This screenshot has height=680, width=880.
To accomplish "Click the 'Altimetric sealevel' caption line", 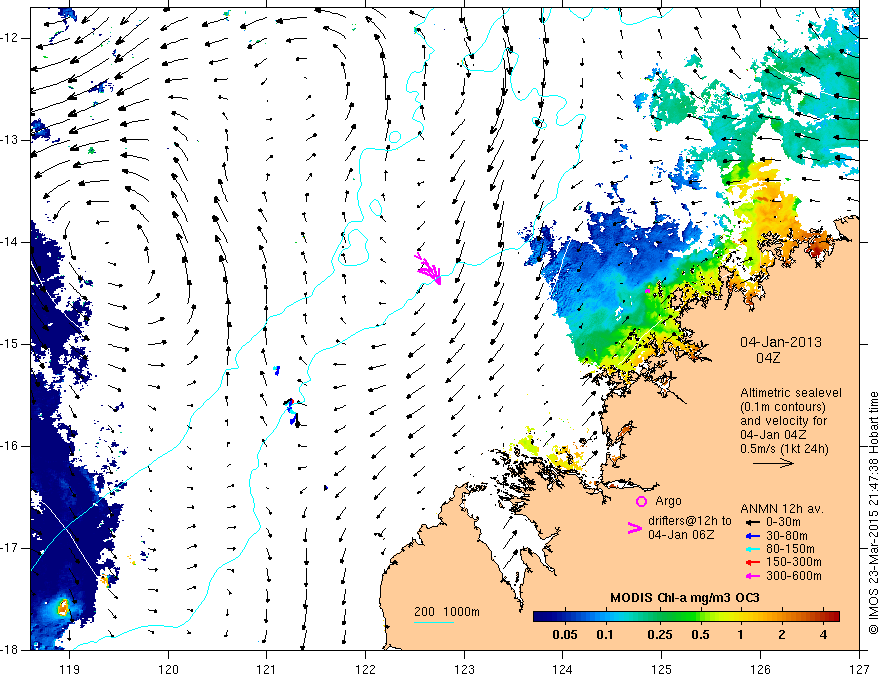I will click(791, 393).
